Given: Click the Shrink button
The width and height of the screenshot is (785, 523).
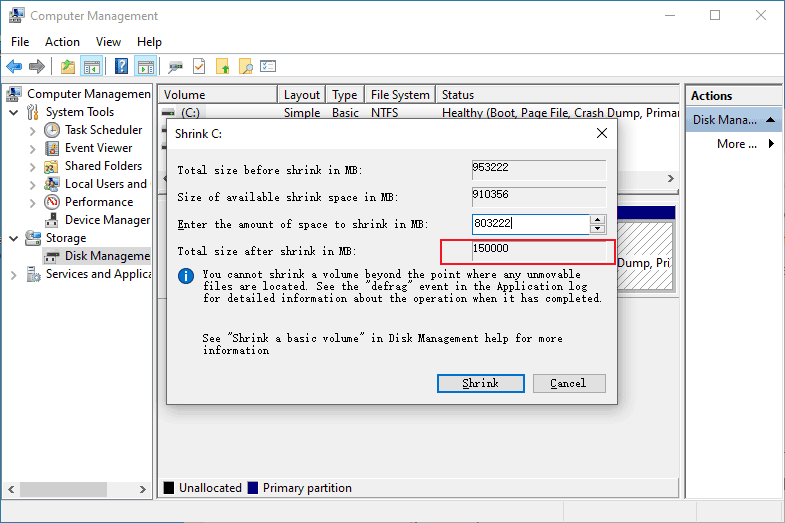Looking at the screenshot, I should [x=481, y=383].
